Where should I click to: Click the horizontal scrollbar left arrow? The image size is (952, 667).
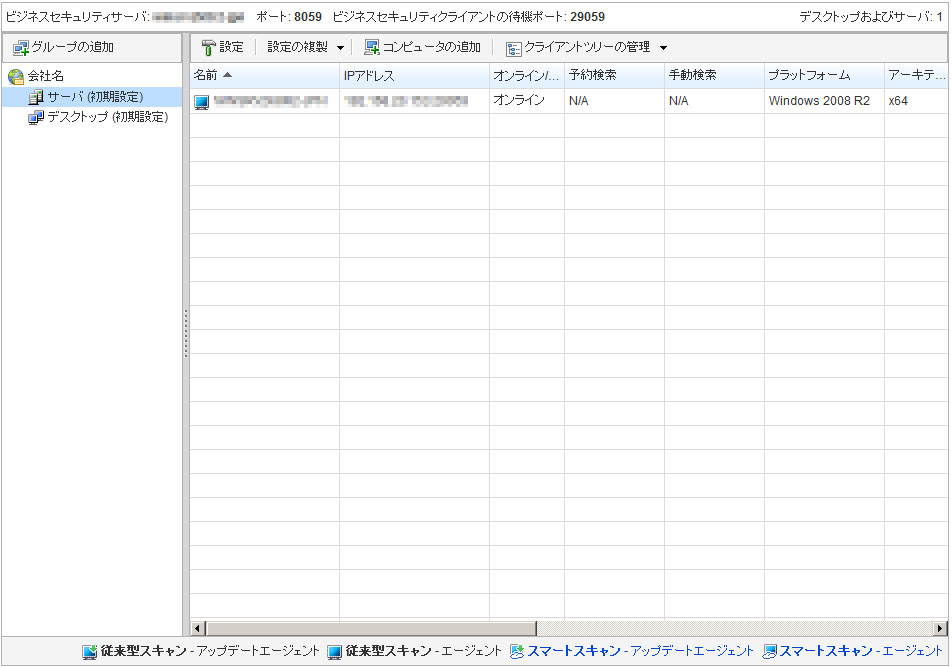(198, 628)
